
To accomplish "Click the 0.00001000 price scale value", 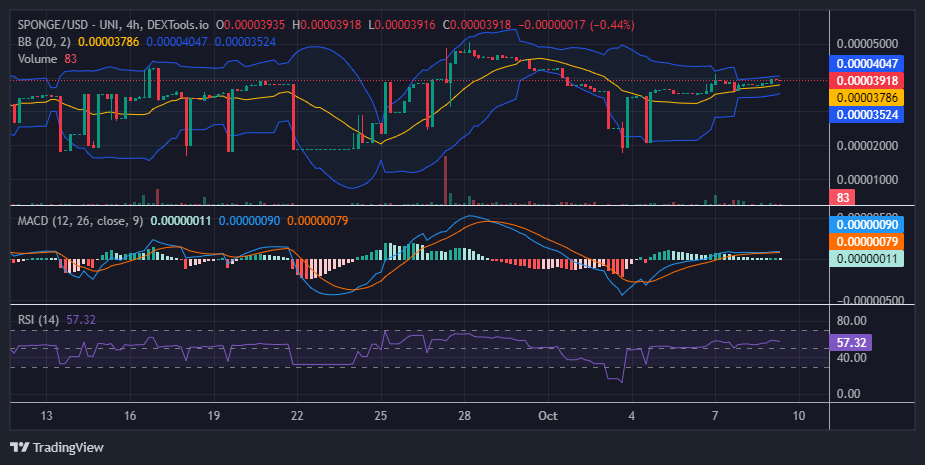I will (x=867, y=180).
